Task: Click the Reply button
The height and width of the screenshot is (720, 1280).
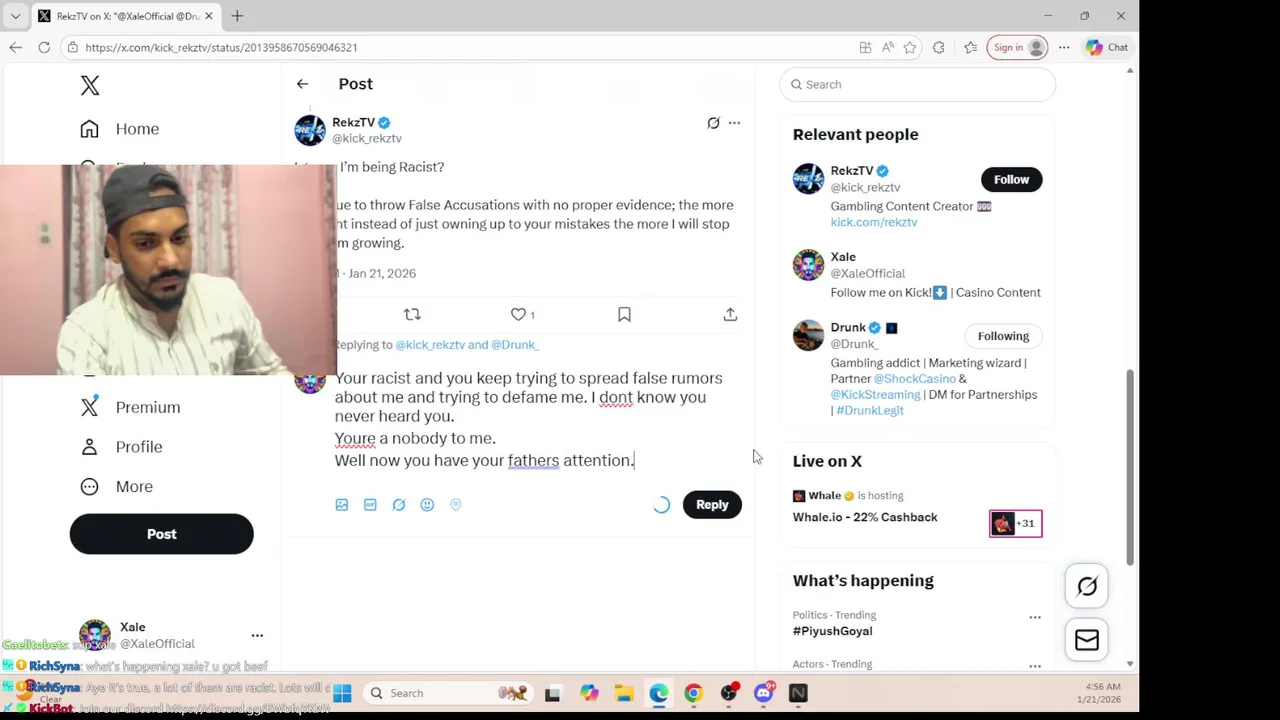Action: [712, 505]
